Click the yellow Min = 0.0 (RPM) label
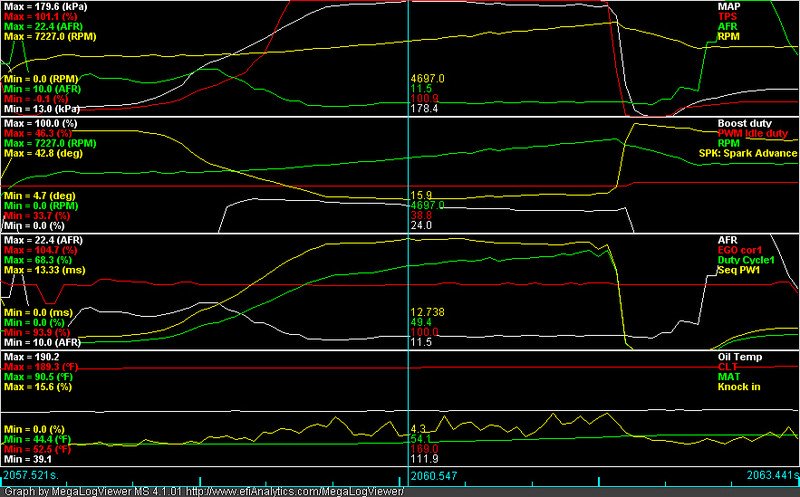The image size is (800, 497). pos(41,79)
